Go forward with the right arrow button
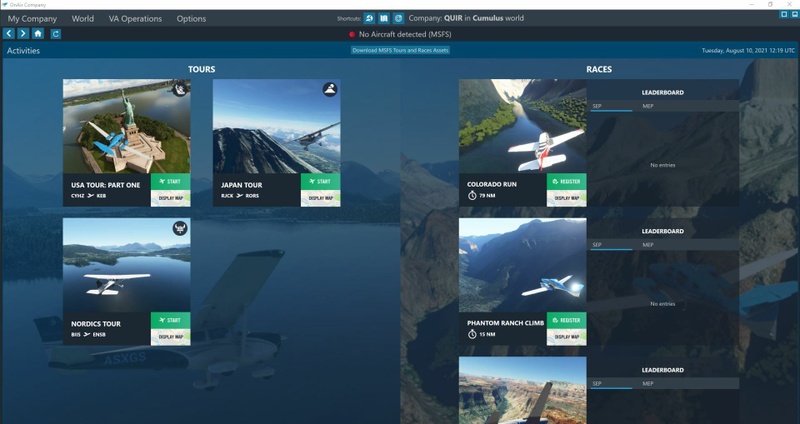 [23, 34]
